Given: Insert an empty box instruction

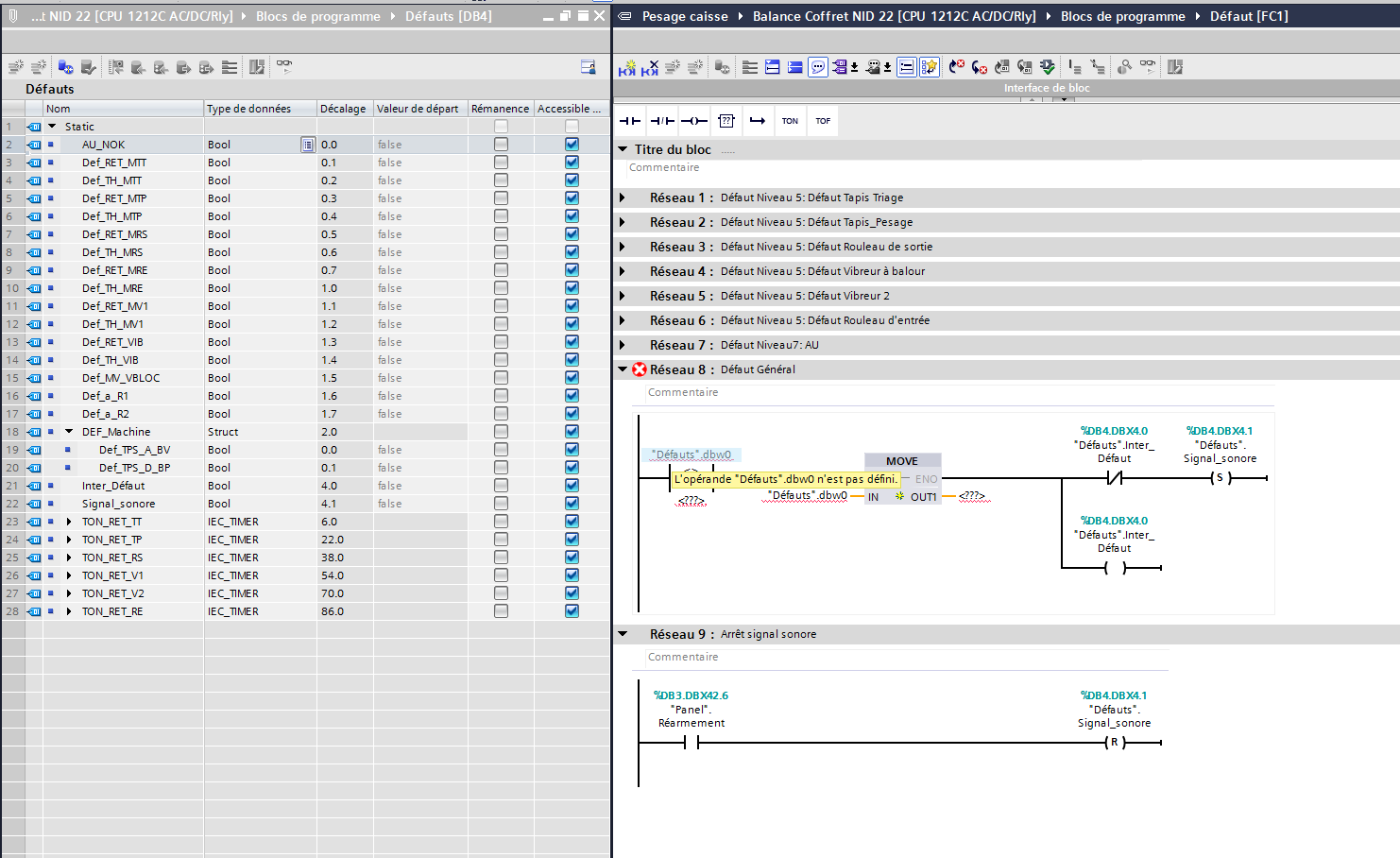Looking at the screenshot, I should [x=726, y=121].
